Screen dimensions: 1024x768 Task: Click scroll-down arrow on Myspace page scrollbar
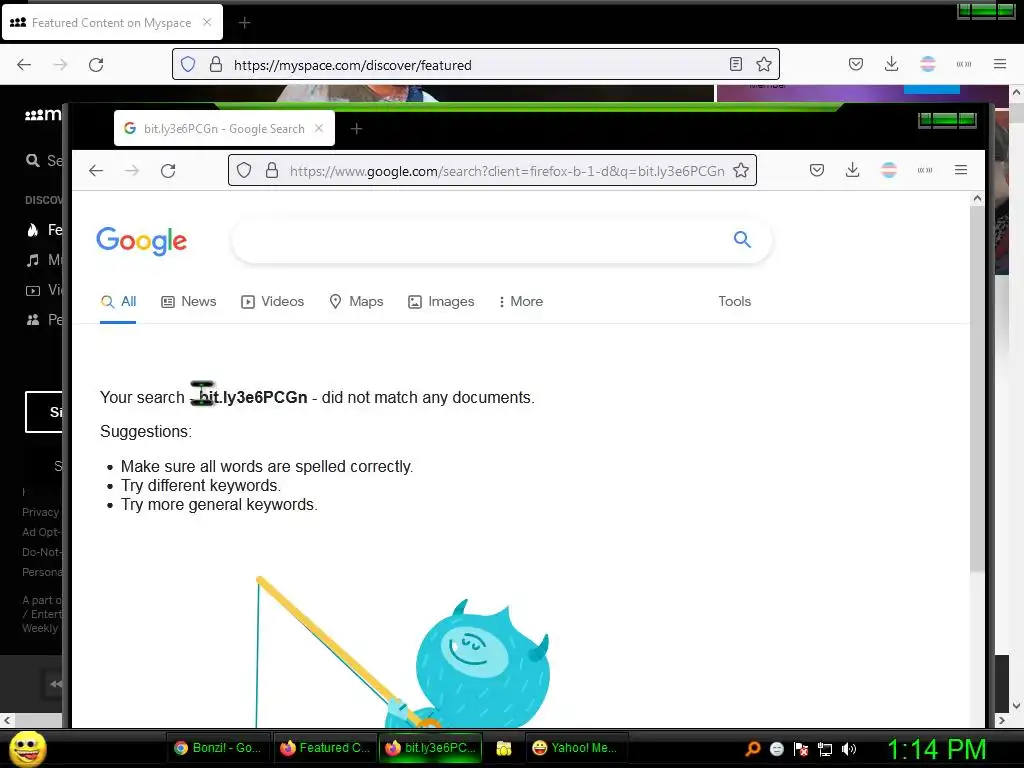coord(1016,706)
